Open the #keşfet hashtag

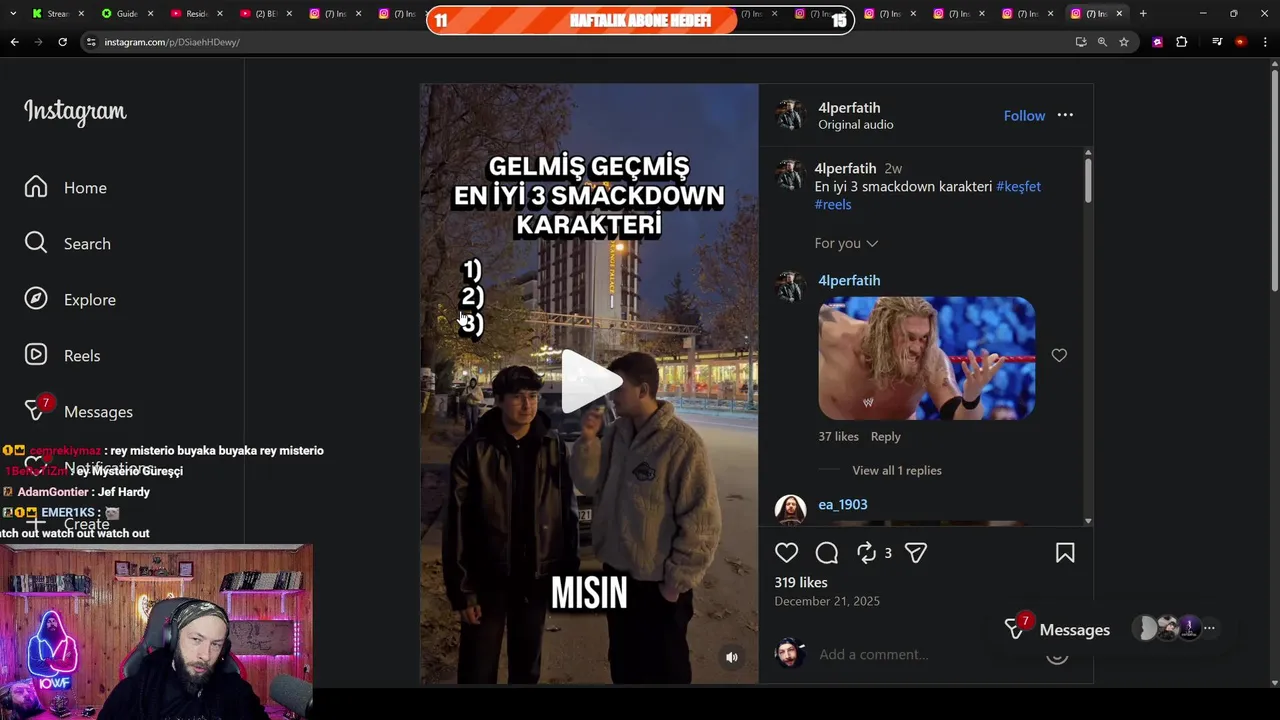pyautogui.click(x=1018, y=187)
